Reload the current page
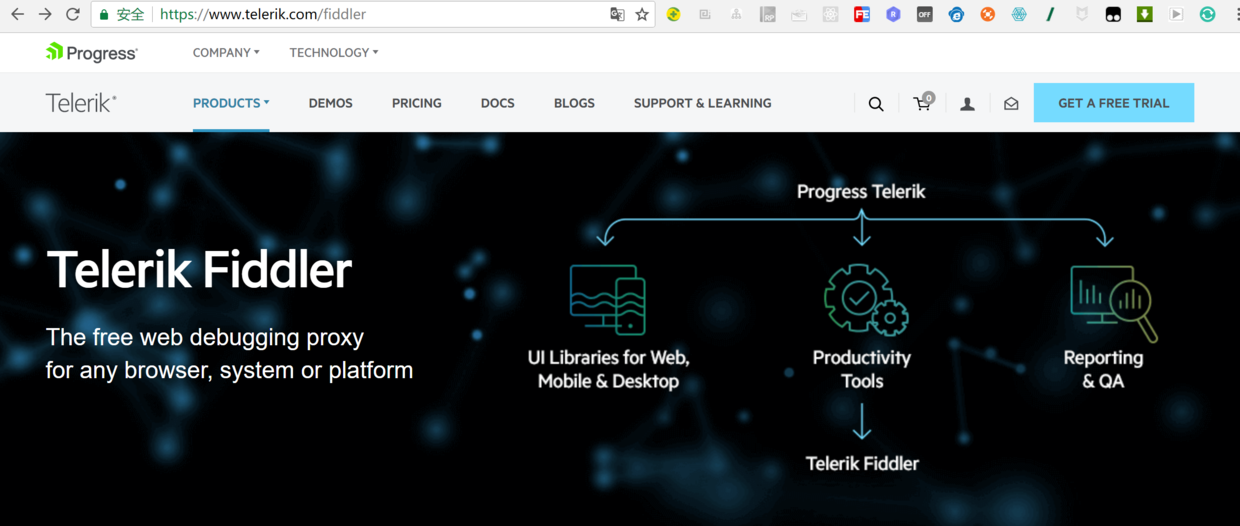The height and width of the screenshot is (526, 1240). coord(73,14)
